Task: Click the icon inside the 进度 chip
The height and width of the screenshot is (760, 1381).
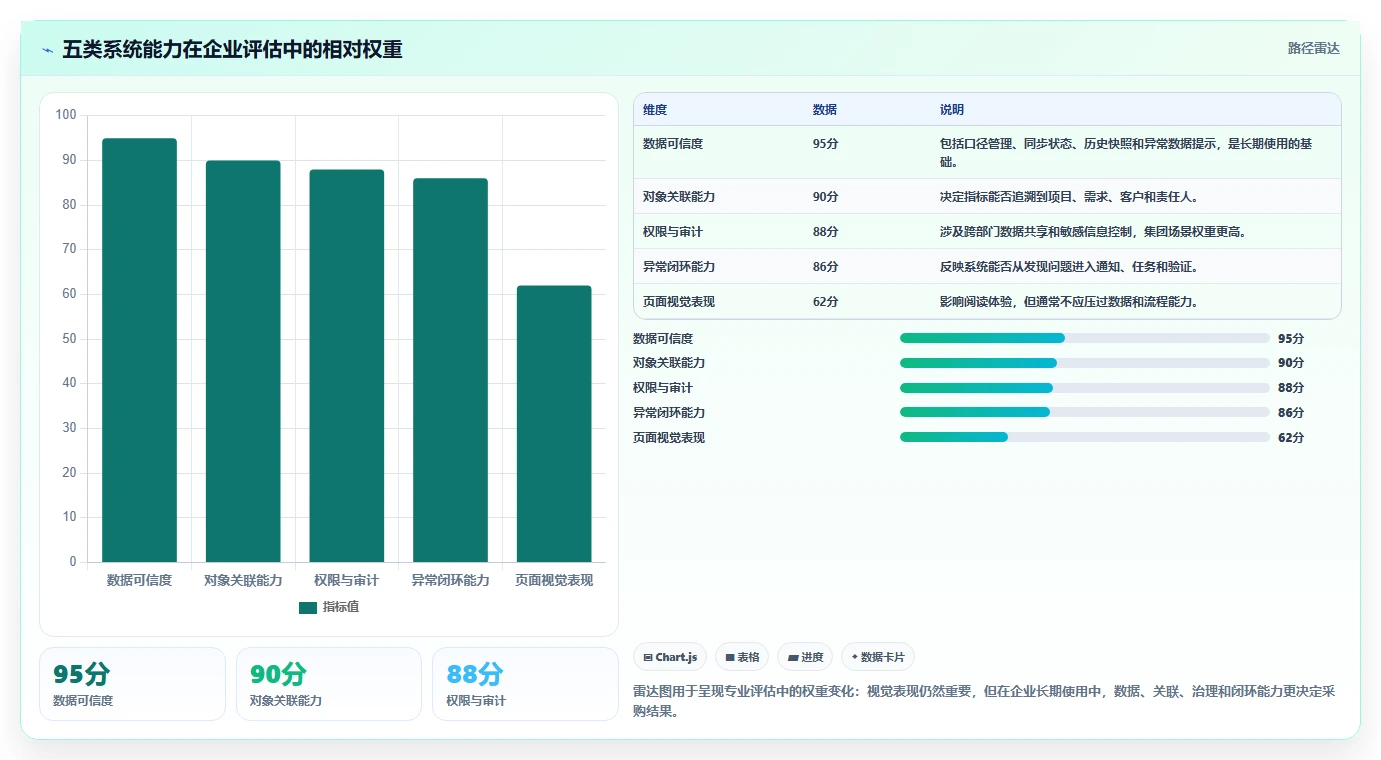Action: 793,658
